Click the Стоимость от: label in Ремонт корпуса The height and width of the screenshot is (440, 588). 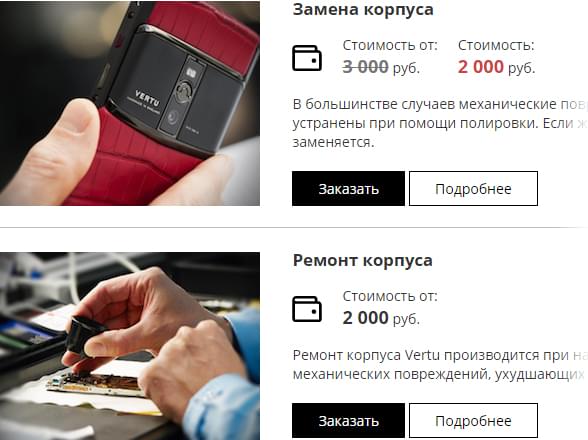tap(390, 296)
